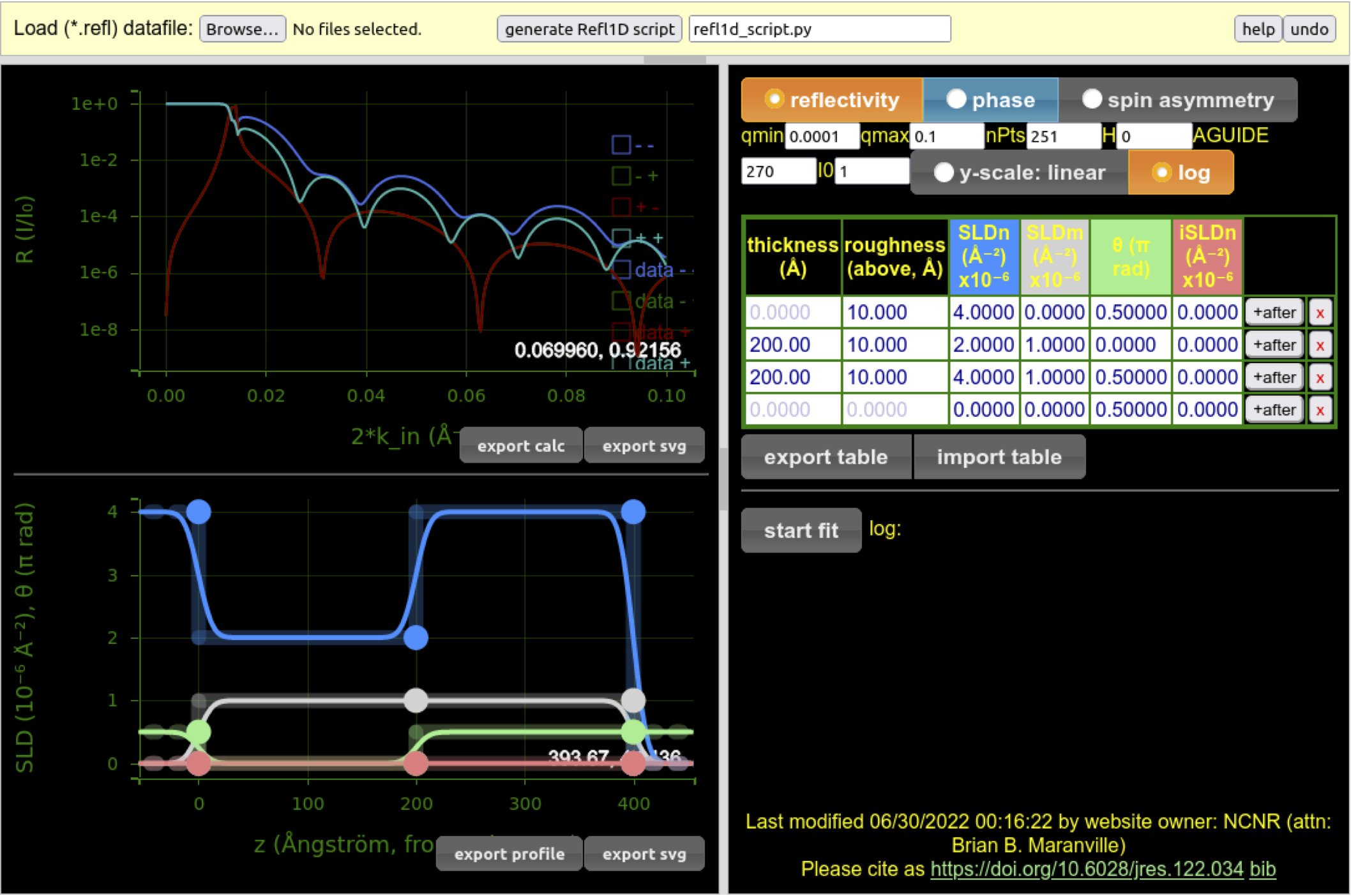Click the blue SLDn handle at z=200
Viewport: 1351px width, 896px height.
416,637
